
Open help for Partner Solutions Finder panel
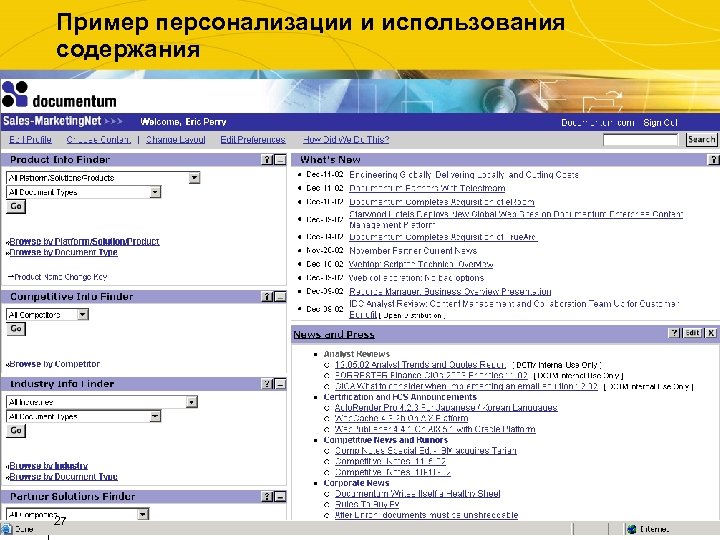pyautogui.click(x=267, y=496)
